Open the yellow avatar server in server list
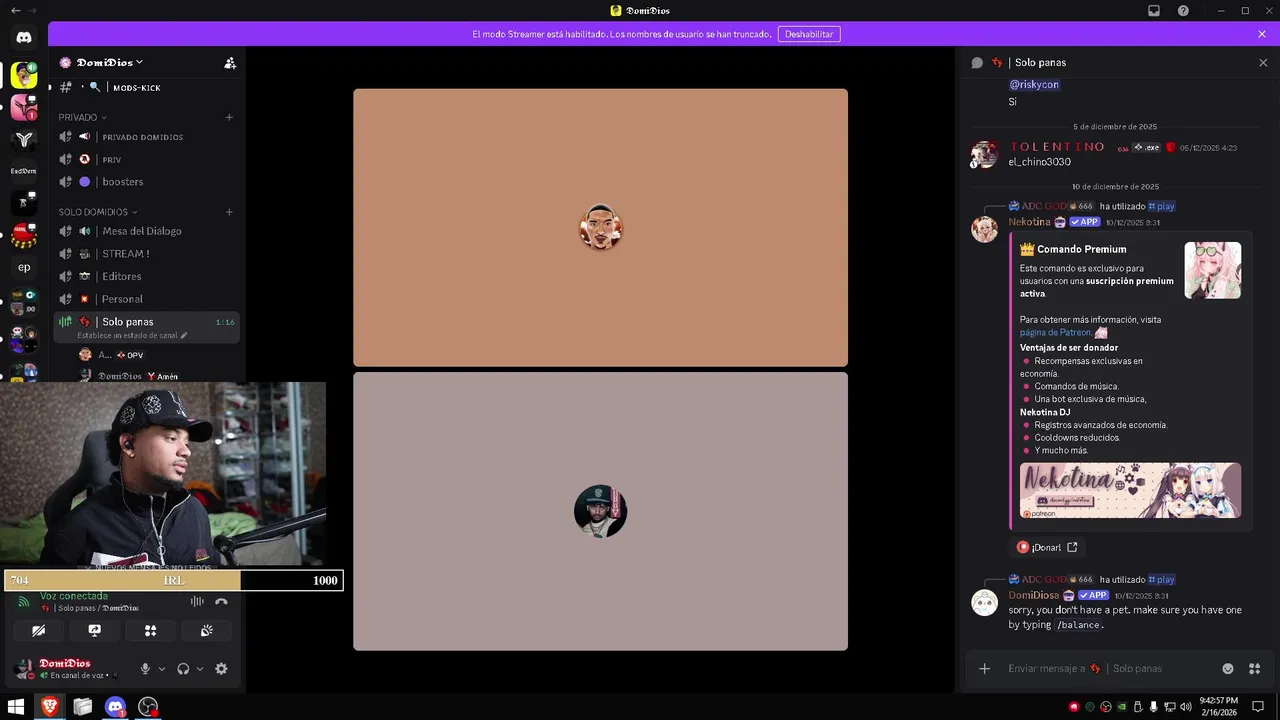1280x720 pixels. pyautogui.click(x=24, y=75)
